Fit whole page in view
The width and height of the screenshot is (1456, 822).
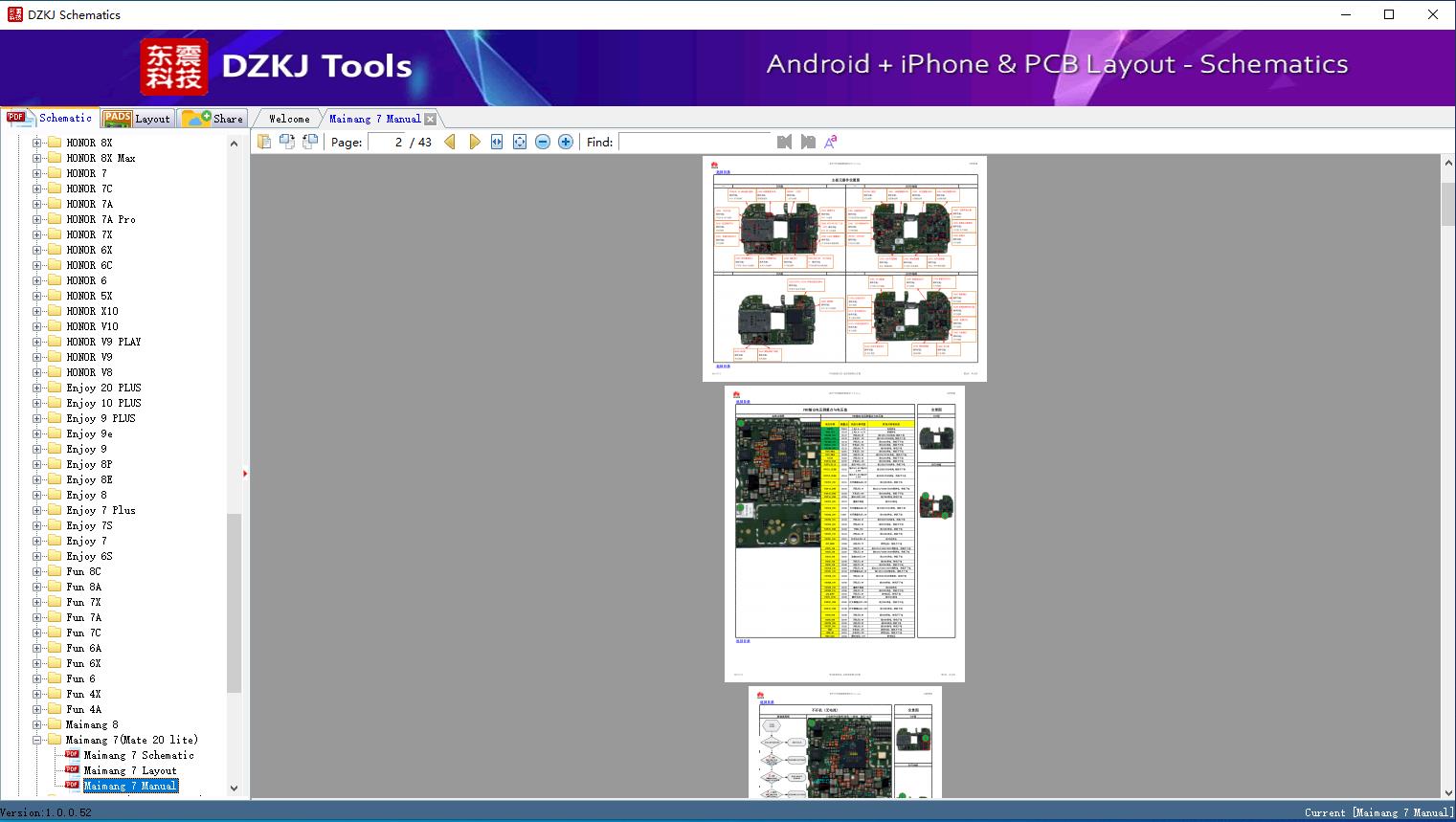coord(520,142)
